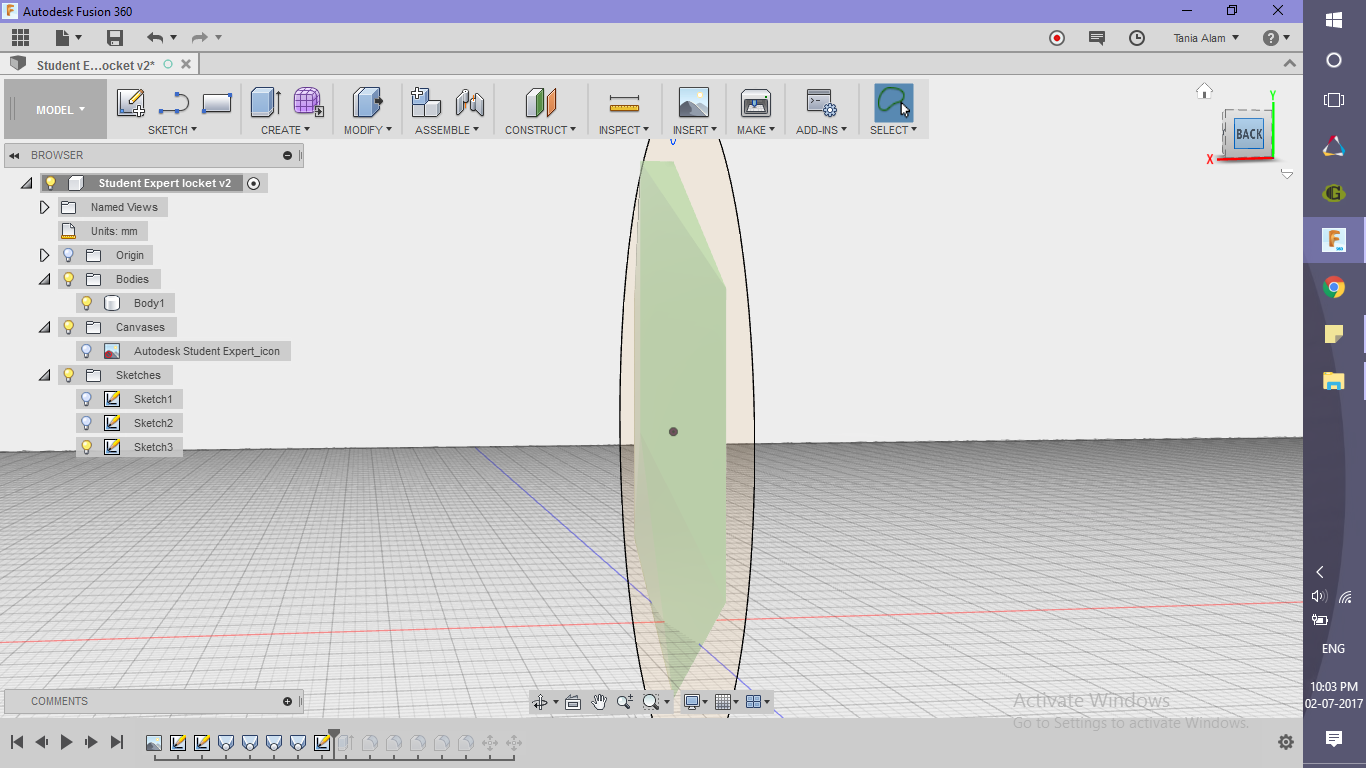1366x768 pixels.
Task: Open the ViewCube dropdown arrow
Action: click(x=1287, y=174)
